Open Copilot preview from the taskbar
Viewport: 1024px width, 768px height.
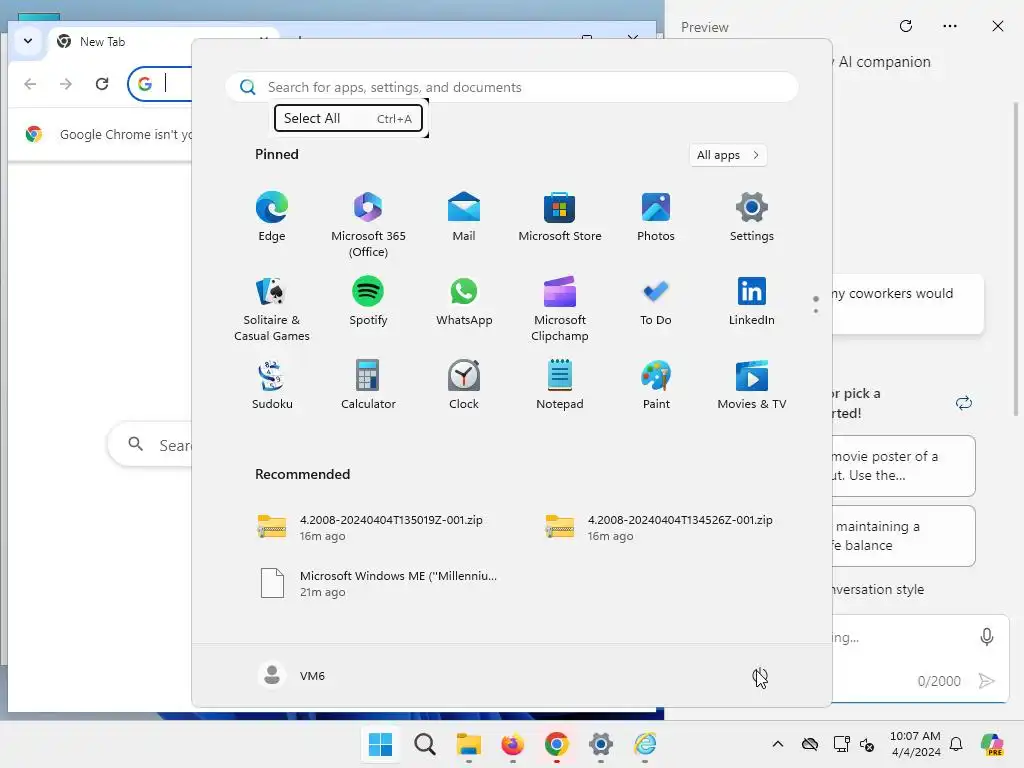point(992,744)
